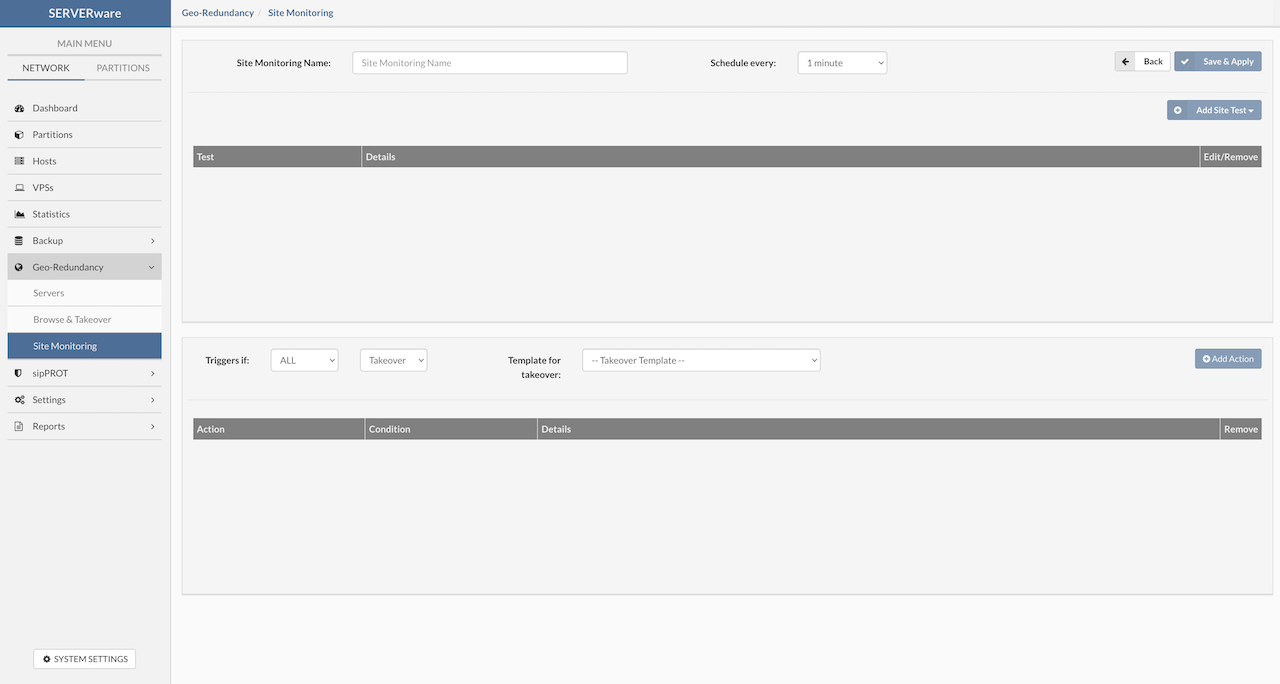The width and height of the screenshot is (1280, 684).
Task: Click the Geo-Redundancy breadcrumb link
Action: pyautogui.click(x=218, y=13)
